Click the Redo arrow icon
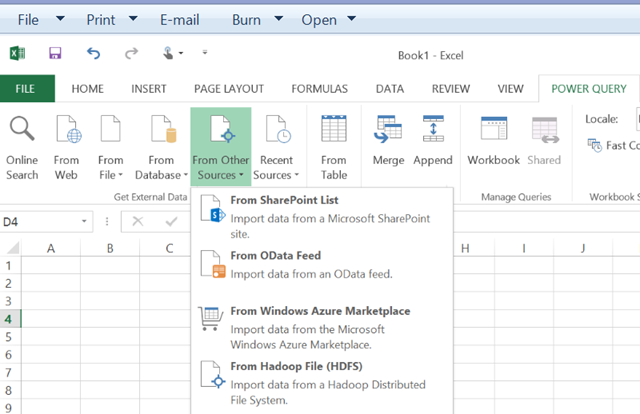The width and height of the screenshot is (640, 414). 131,53
